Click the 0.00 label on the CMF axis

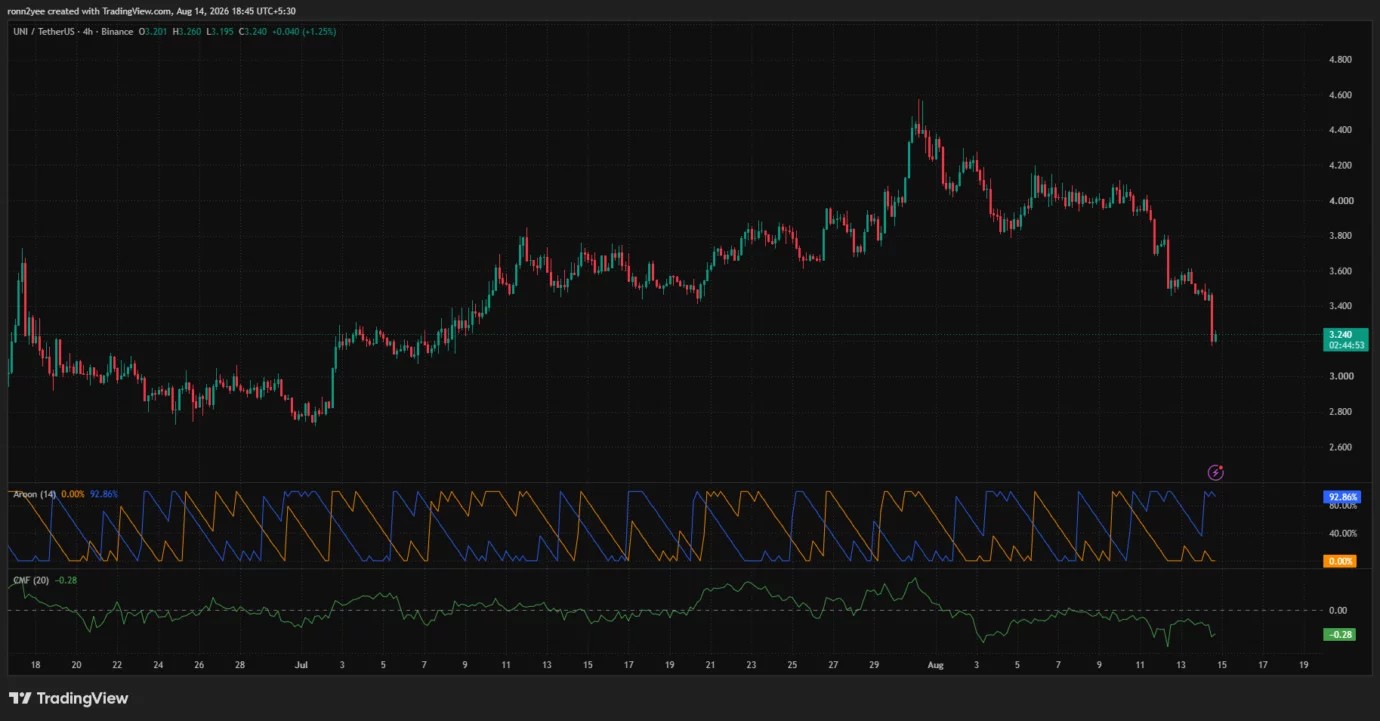click(1337, 610)
